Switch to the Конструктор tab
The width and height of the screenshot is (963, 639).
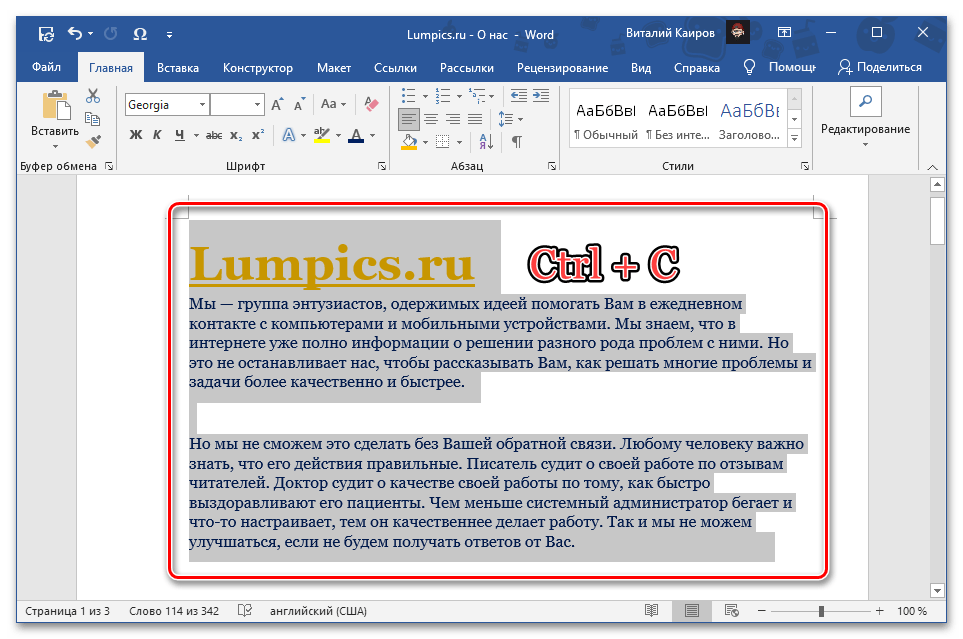coord(257,68)
